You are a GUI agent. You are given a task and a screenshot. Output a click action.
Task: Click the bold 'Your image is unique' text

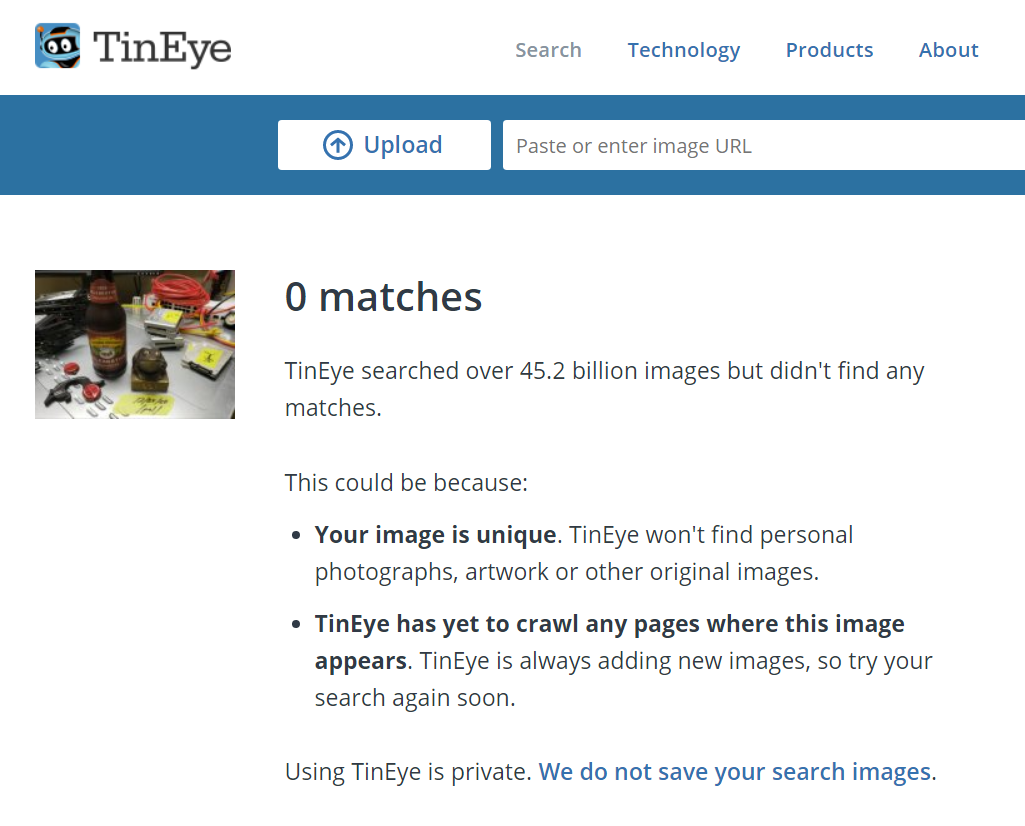pos(435,535)
